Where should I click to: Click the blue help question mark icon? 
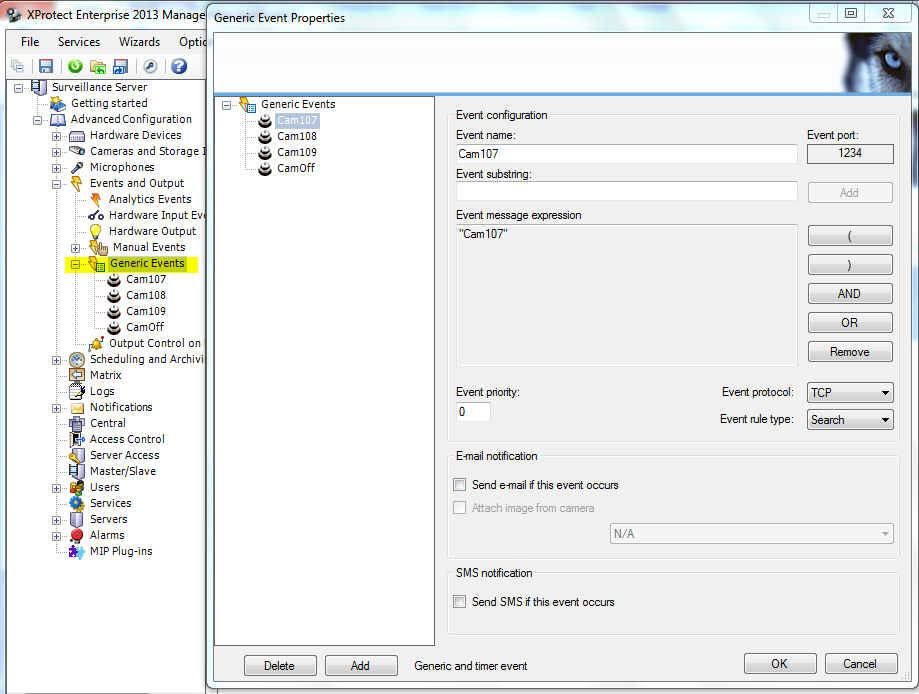pos(179,66)
